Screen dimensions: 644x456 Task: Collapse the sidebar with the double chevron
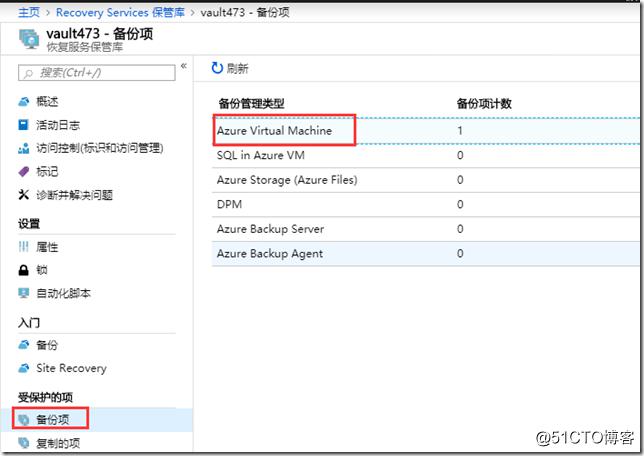[x=184, y=66]
